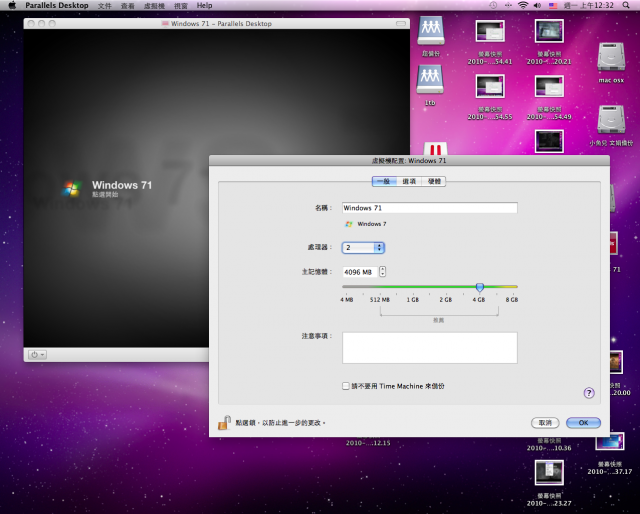Select the 1tb network drive icon

point(430,80)
